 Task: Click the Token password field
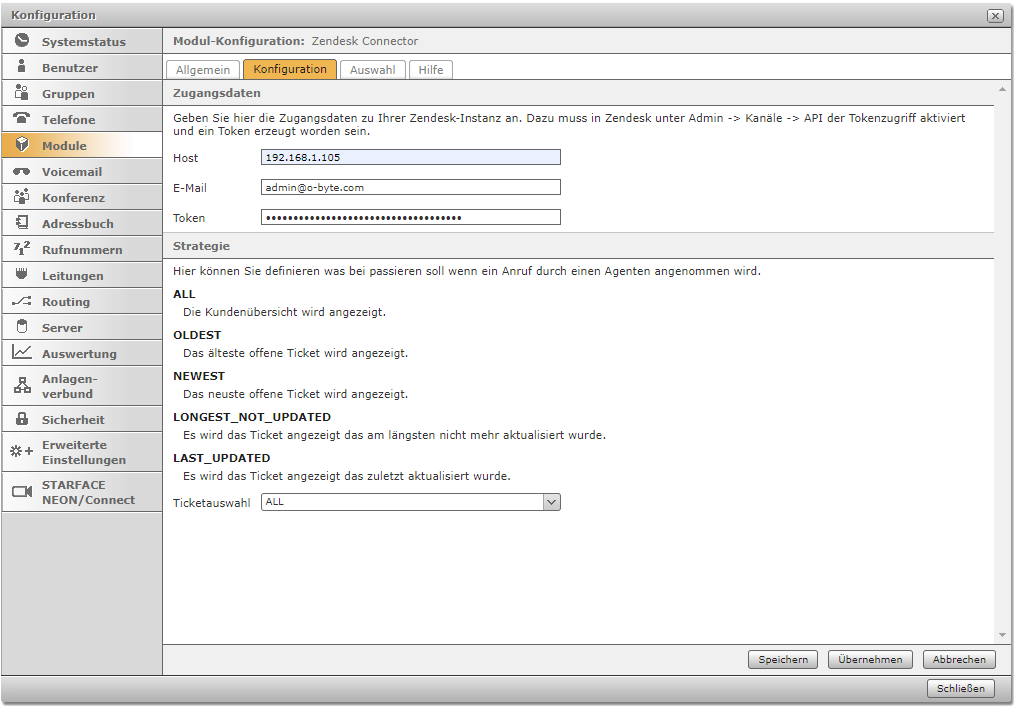(x=410, y=217)
